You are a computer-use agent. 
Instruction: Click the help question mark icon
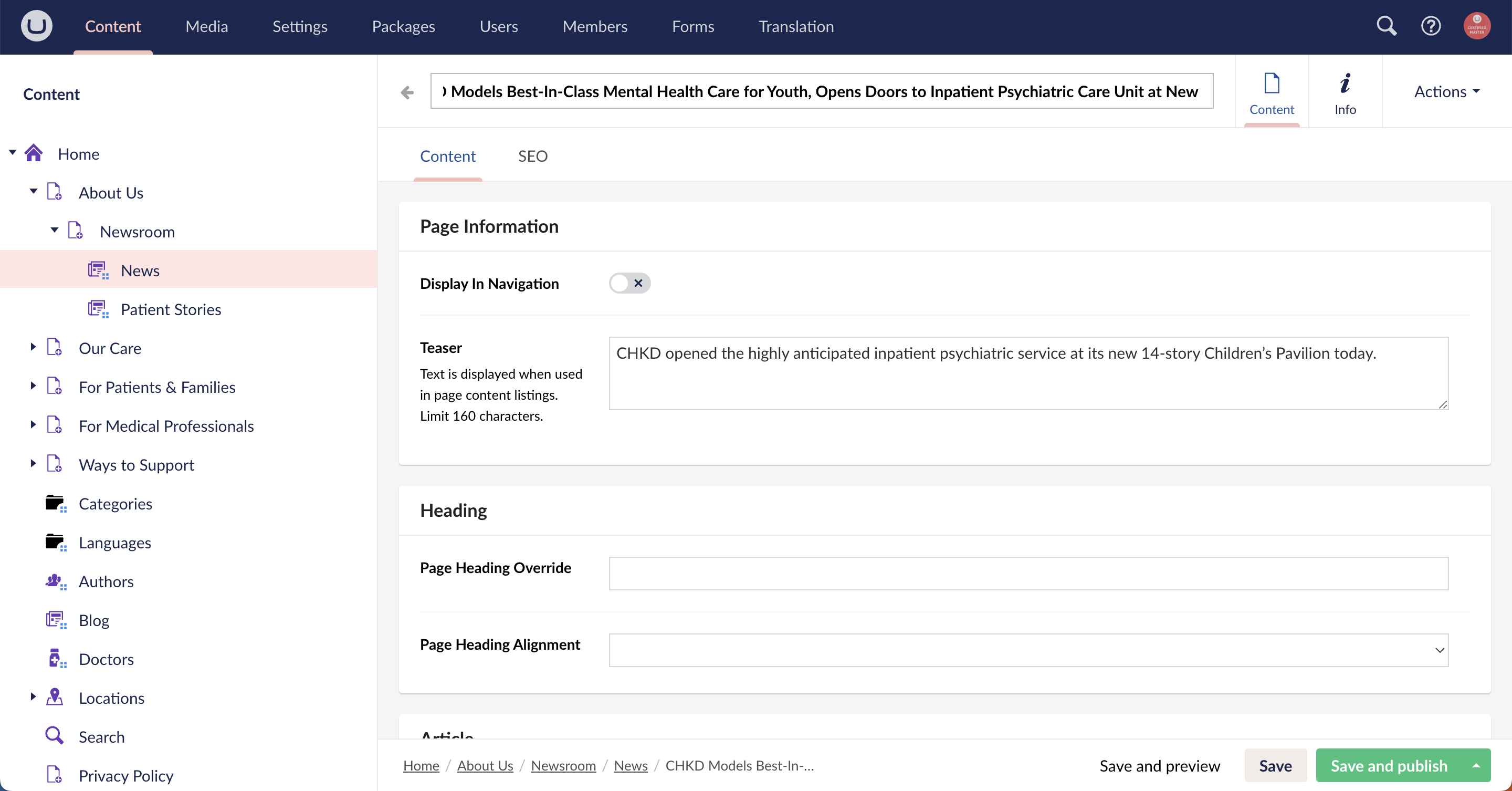[1431, 26]
